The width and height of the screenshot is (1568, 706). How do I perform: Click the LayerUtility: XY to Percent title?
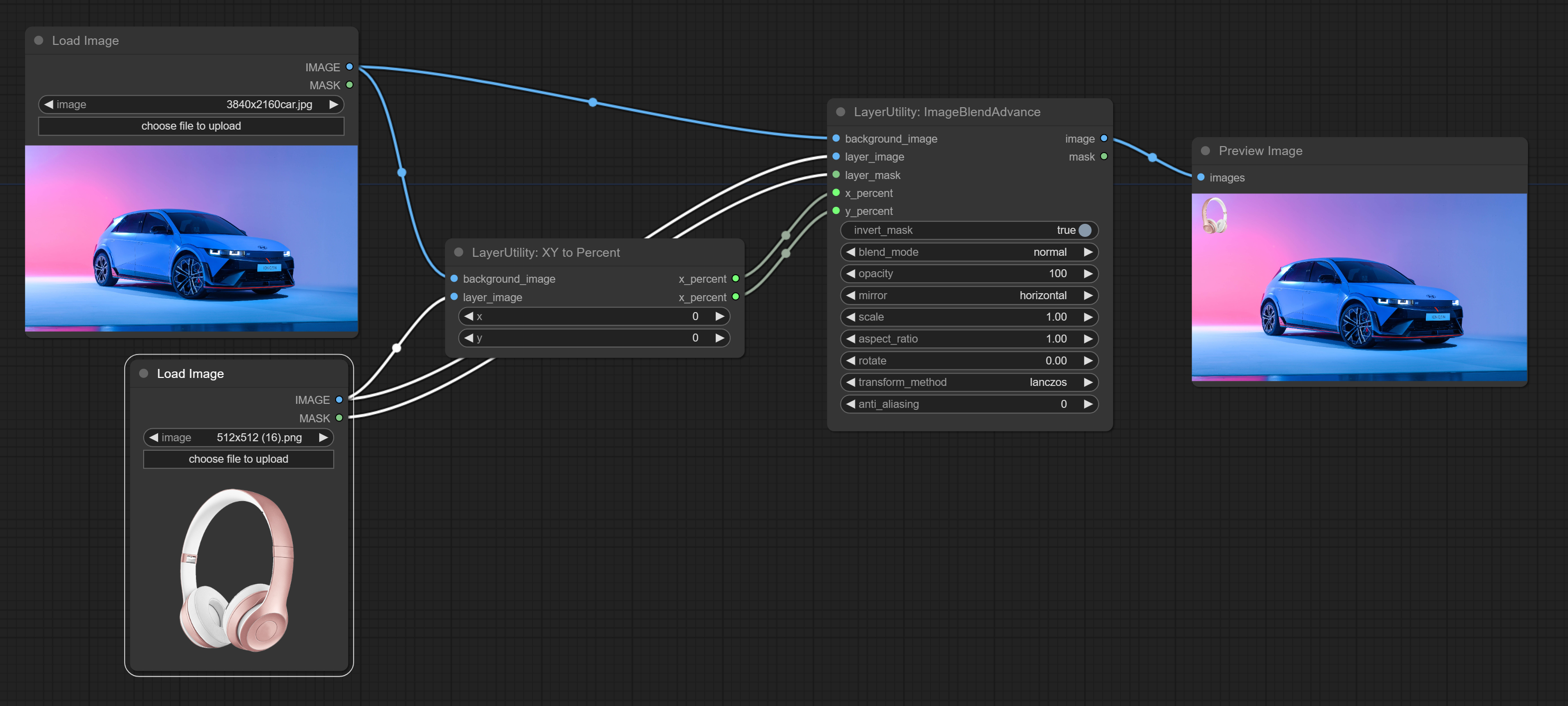(x=546, y=253)
